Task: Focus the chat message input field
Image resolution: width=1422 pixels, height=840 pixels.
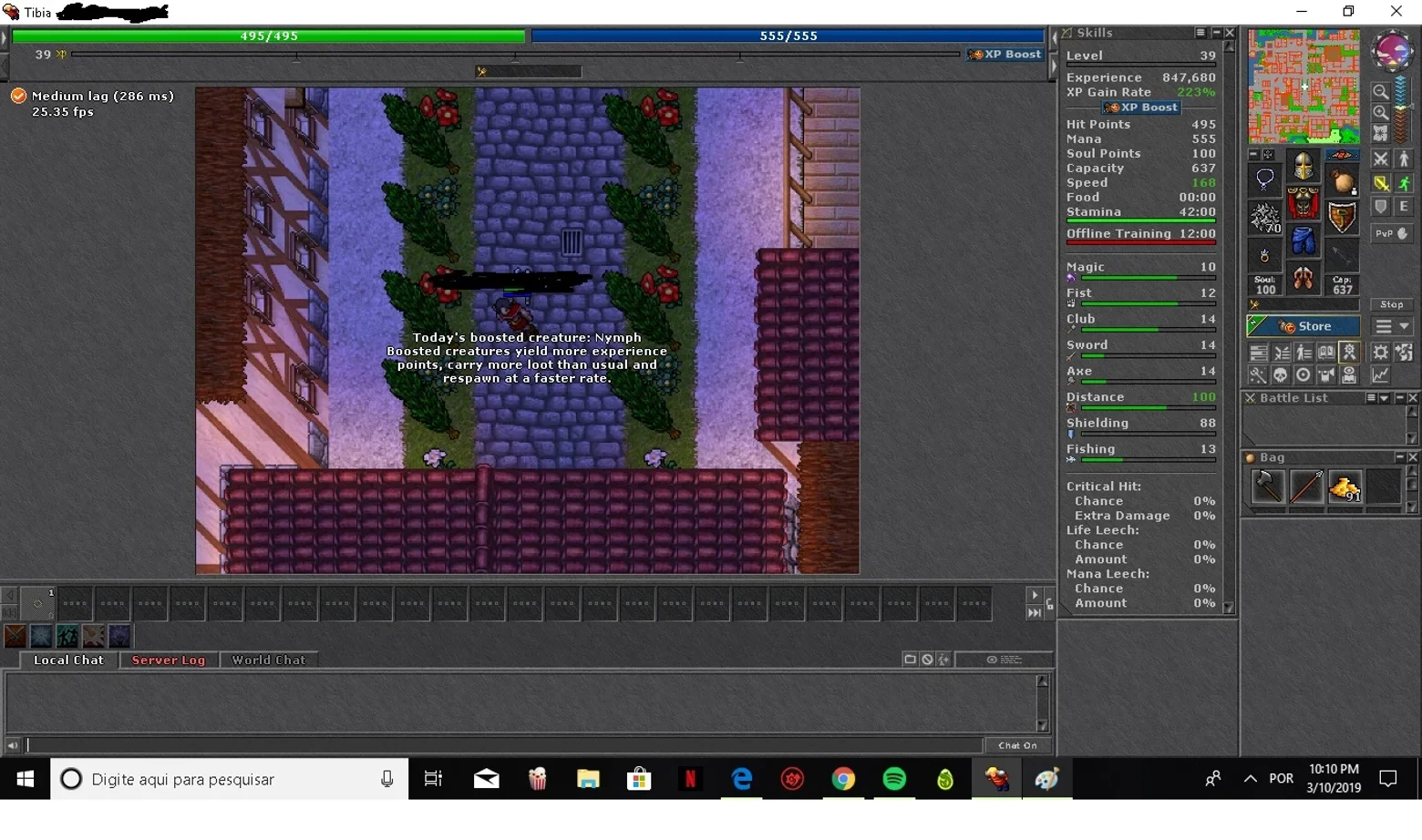Action: pos(505,745)
